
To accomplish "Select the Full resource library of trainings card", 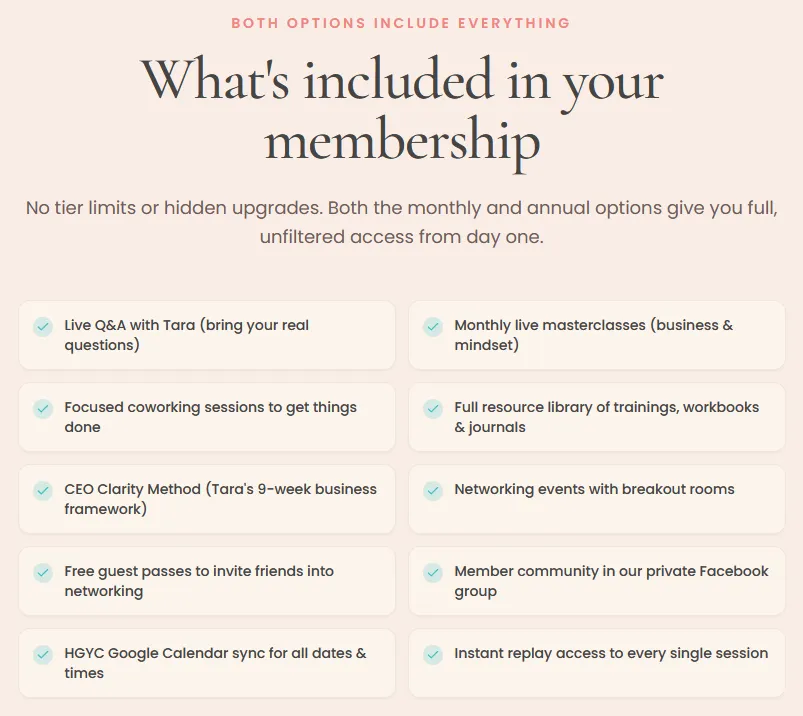I will point(597,417).
